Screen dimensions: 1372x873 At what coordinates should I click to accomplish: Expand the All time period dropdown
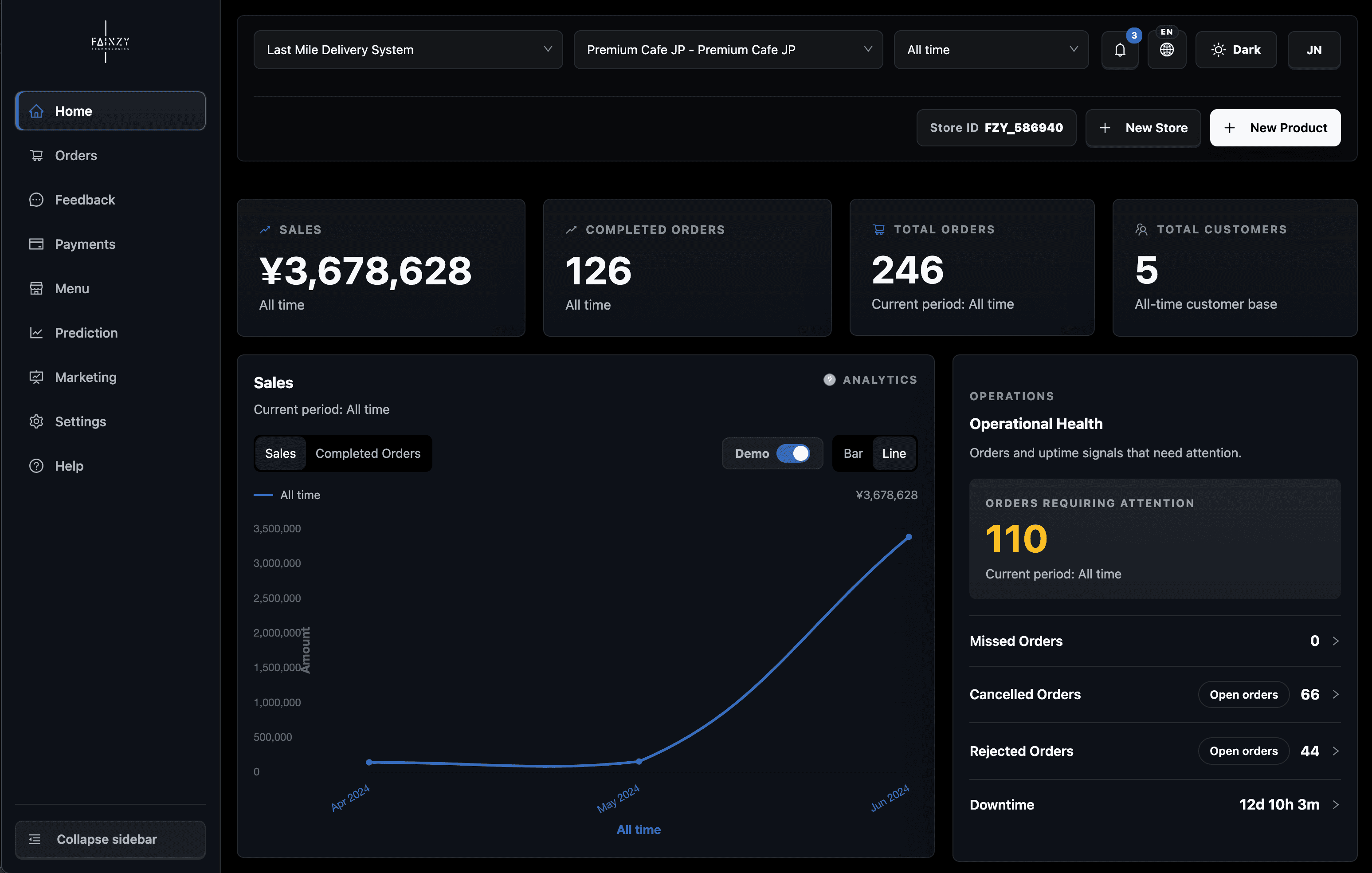pos(991,50)
